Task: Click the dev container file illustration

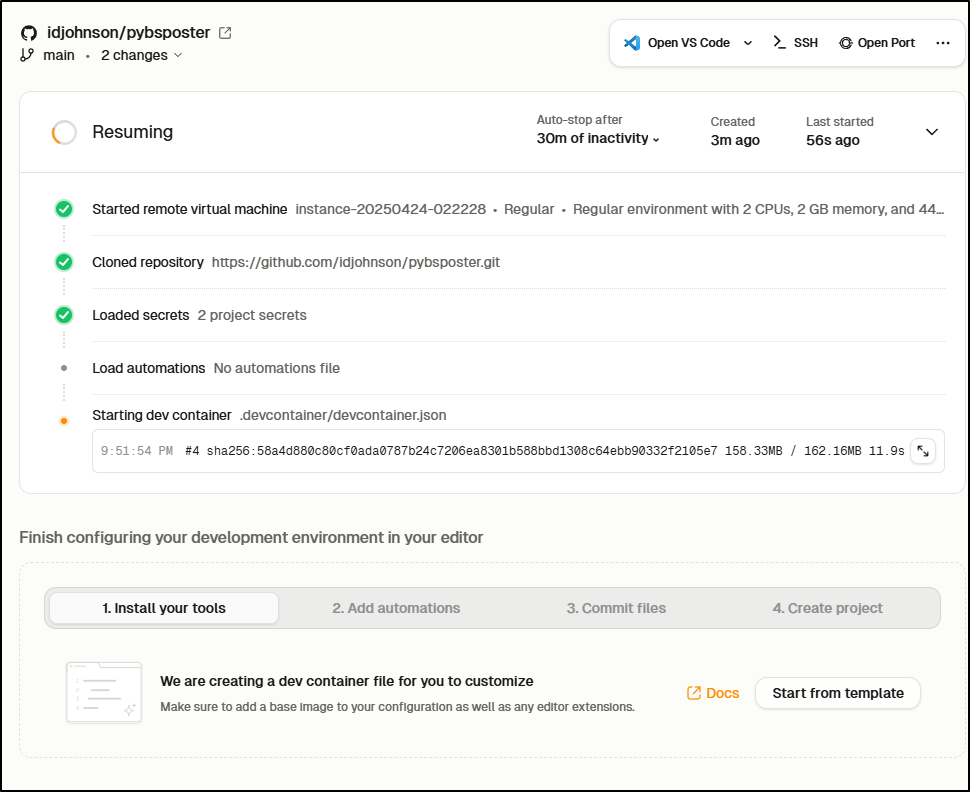Action: coord(104,692)
